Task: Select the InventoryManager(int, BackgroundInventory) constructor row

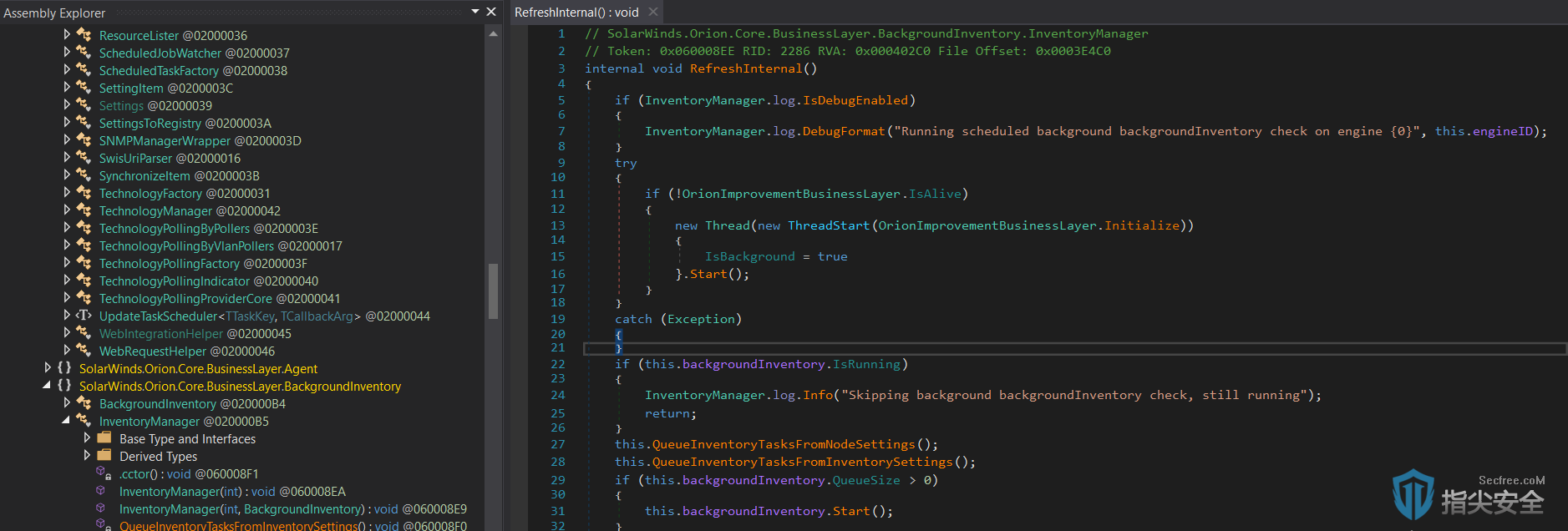Action: (293, 508)
